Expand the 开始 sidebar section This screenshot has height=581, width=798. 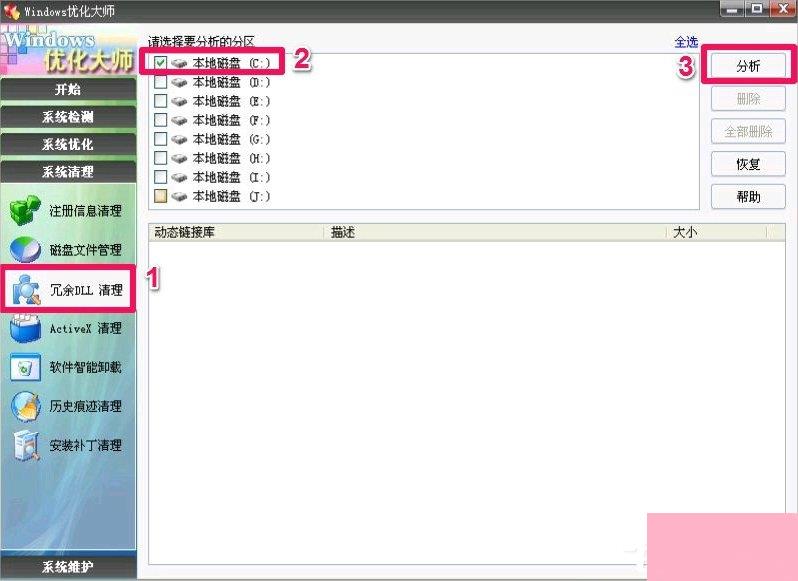point(68,90)
